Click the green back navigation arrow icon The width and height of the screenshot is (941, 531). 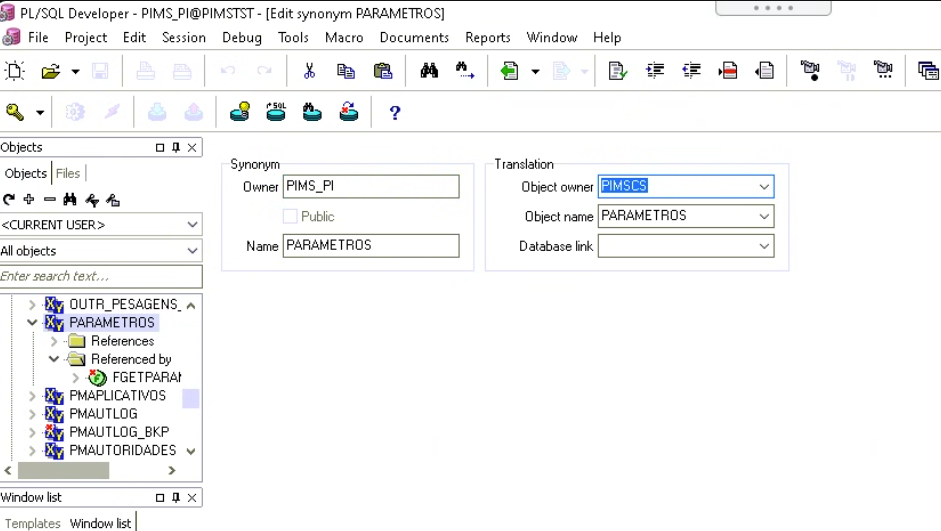tap(510, 71)
